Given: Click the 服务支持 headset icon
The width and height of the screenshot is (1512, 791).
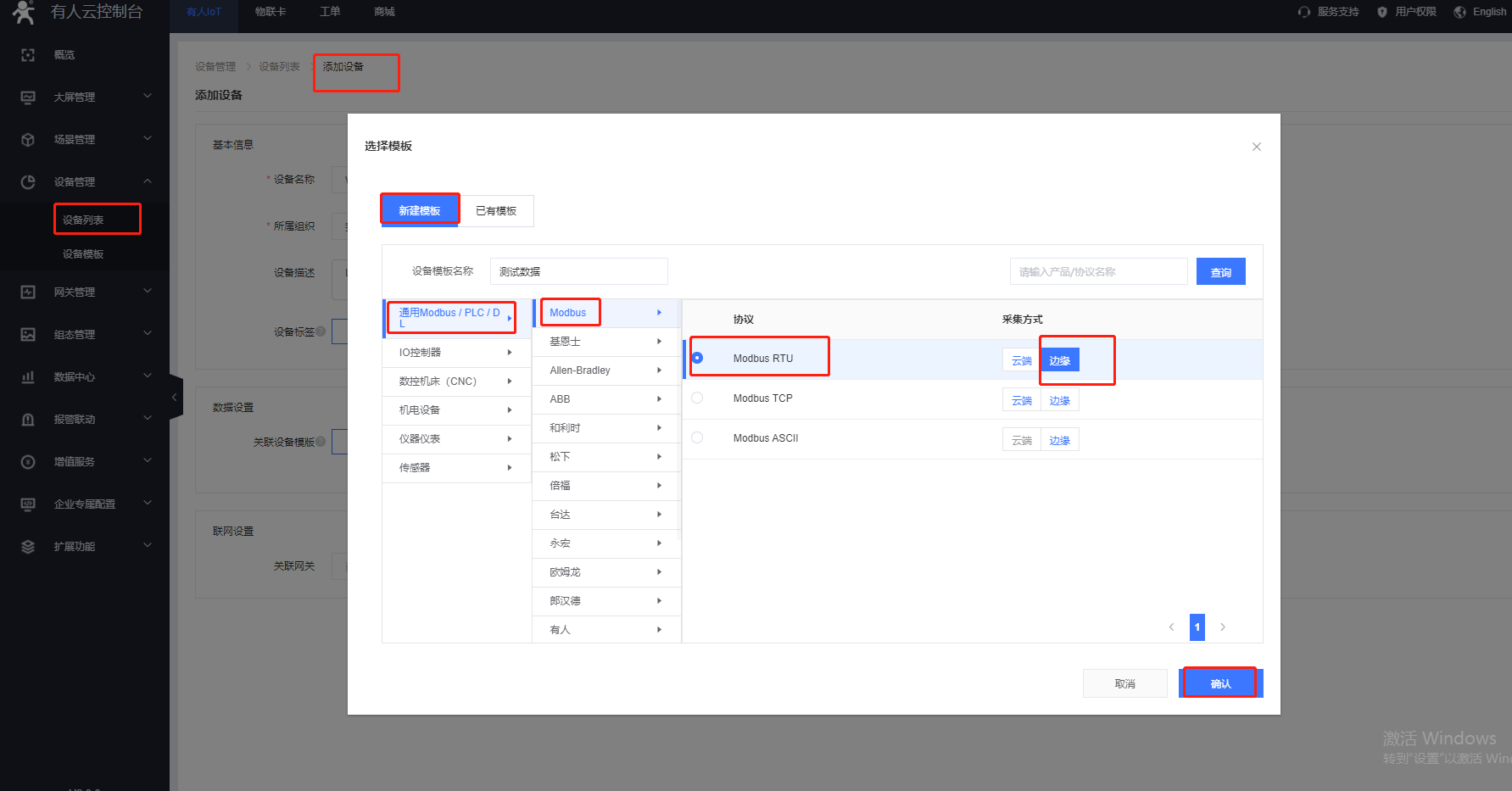Looking at the screenshot, I should 1304,12.
